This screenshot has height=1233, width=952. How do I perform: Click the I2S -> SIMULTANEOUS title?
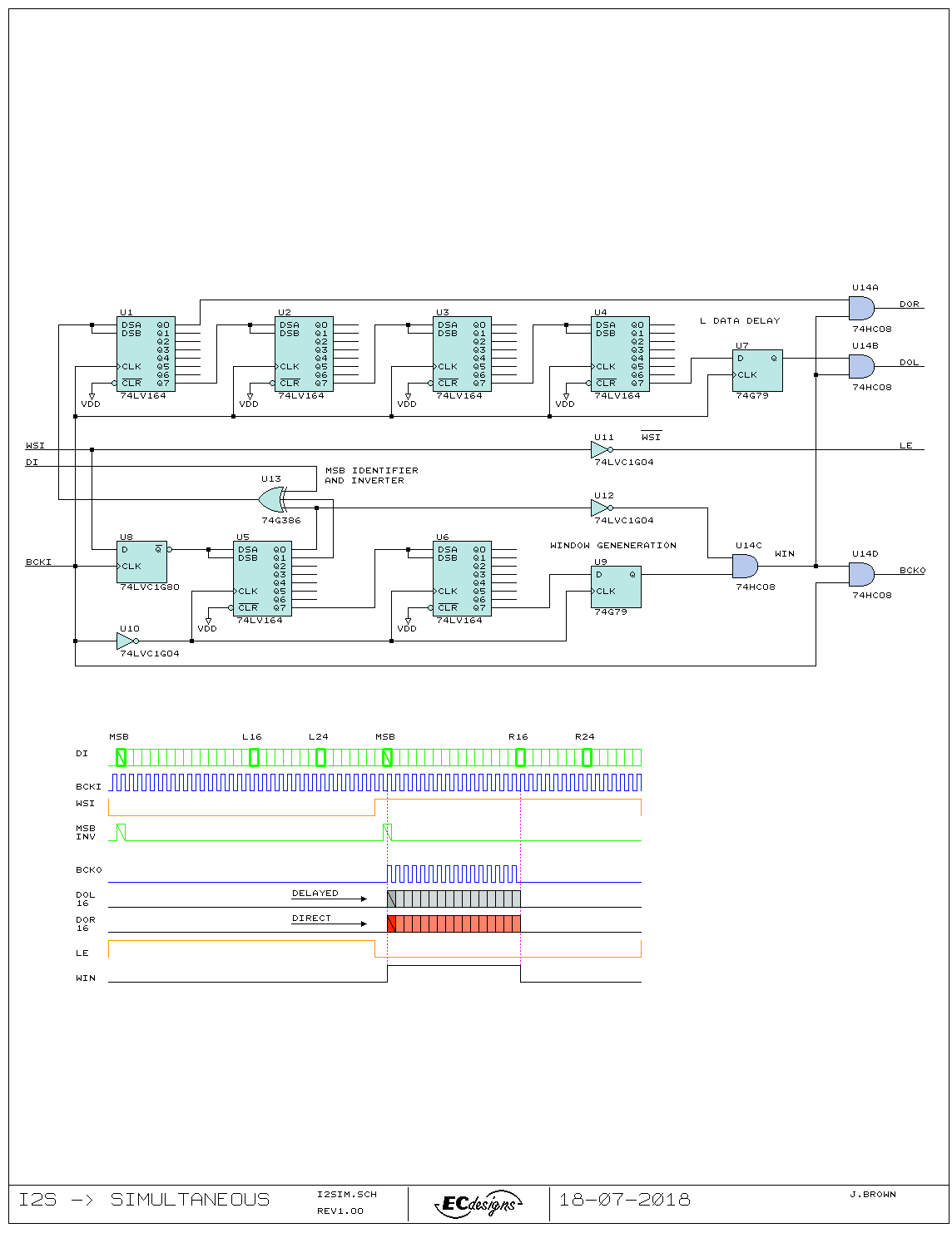click(x=144, y=1199)
